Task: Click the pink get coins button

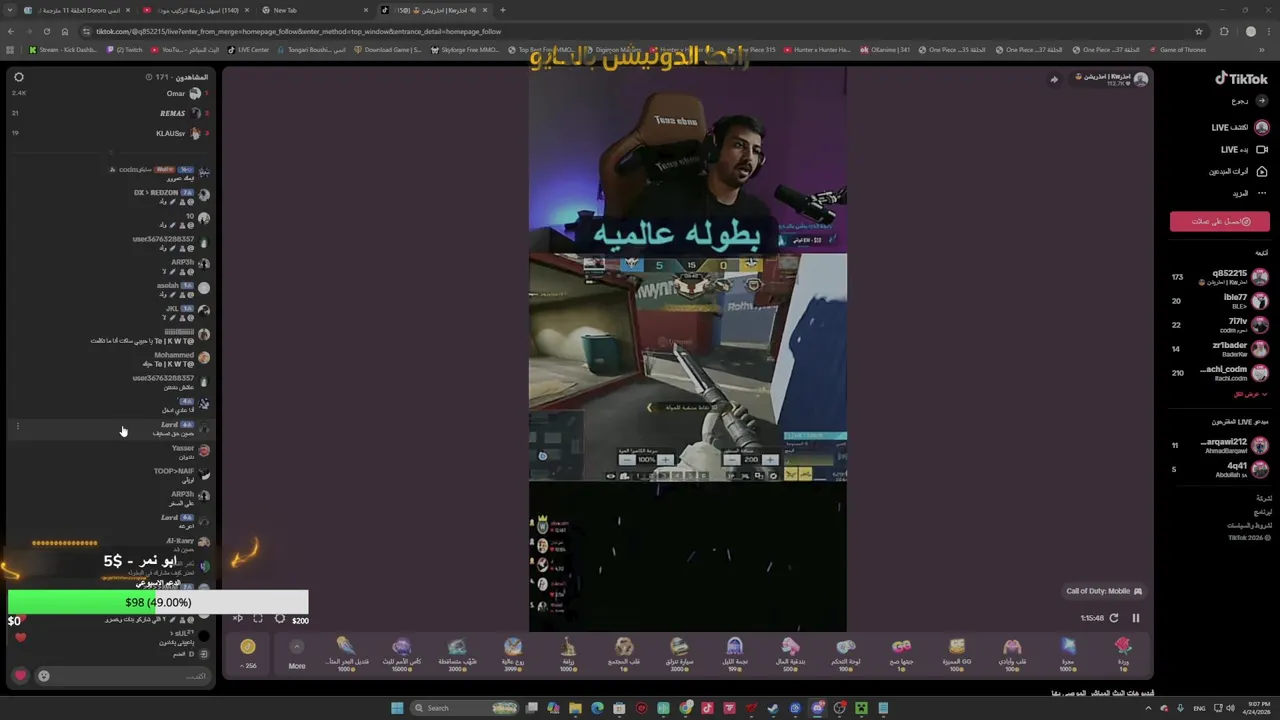Action: [x=1220, y=221]
